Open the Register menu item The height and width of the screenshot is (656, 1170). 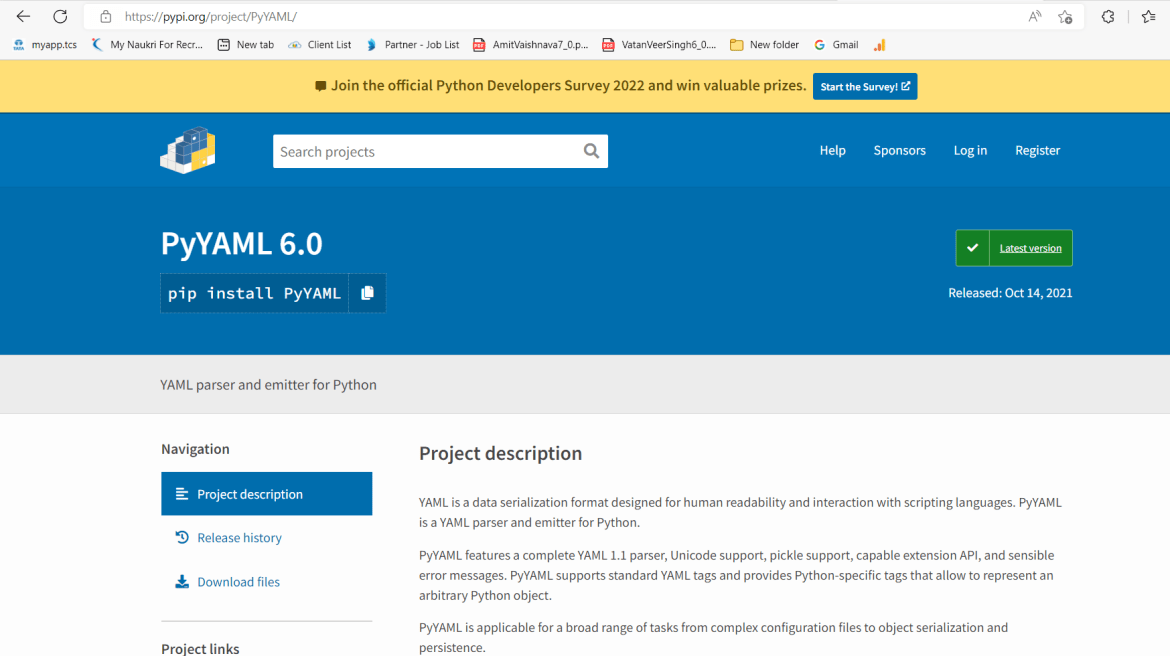tap(1037, 150)
